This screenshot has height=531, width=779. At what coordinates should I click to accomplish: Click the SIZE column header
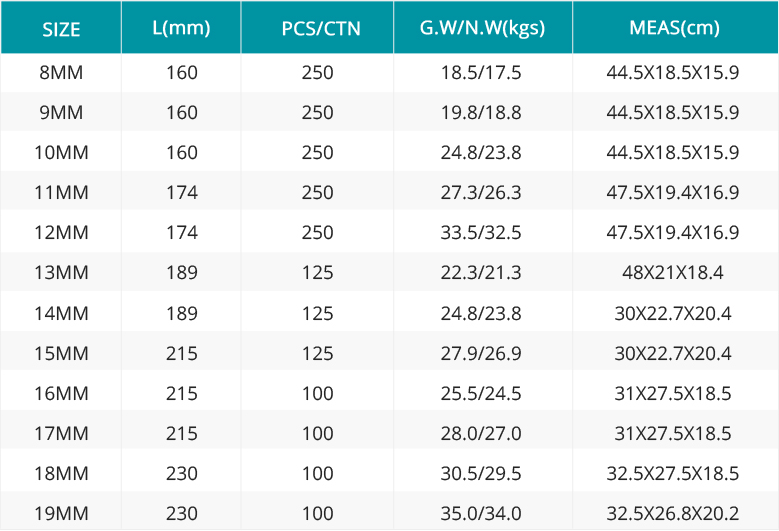click(61, 27)
